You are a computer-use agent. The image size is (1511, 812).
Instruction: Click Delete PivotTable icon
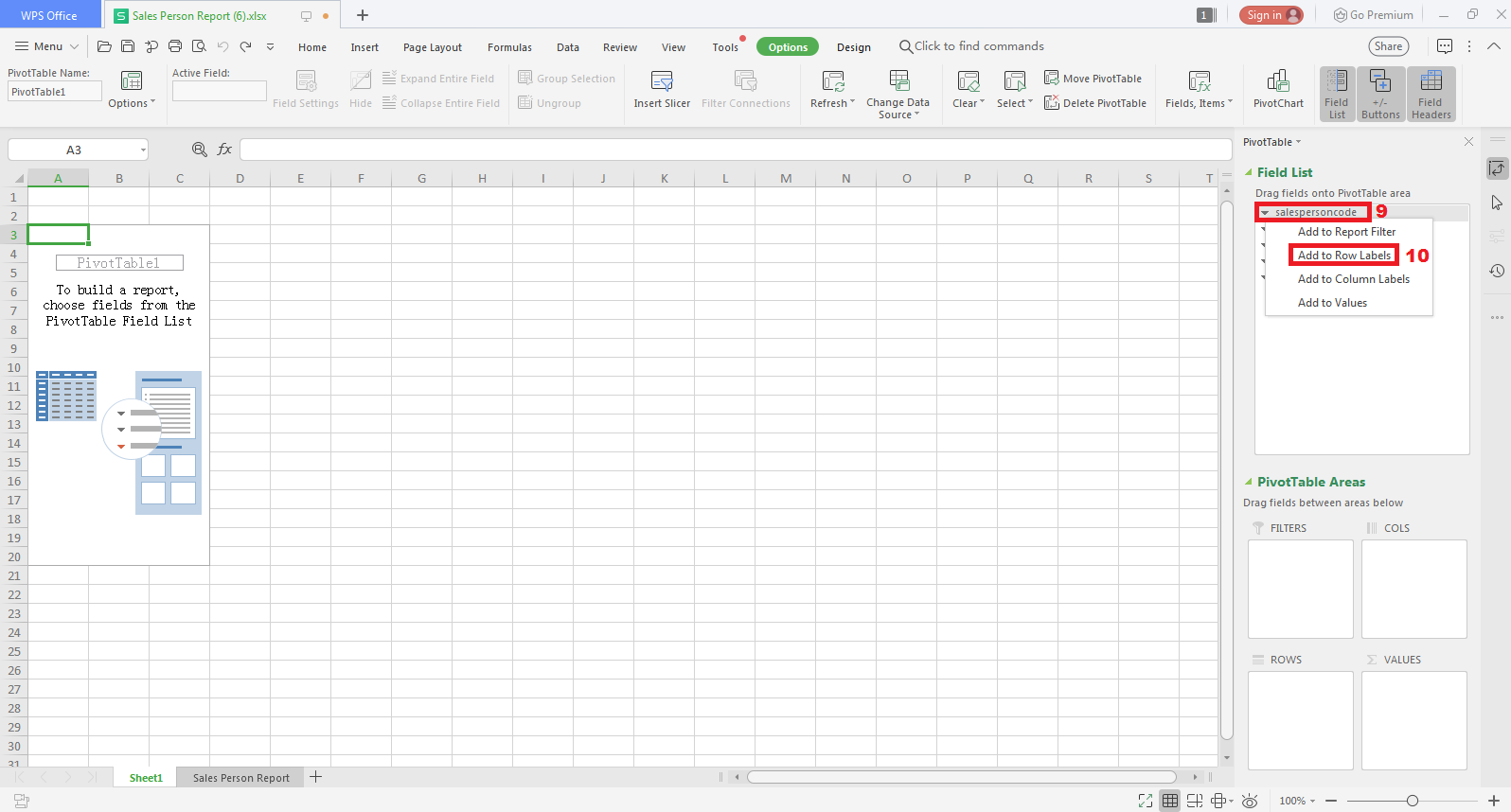pos(1052,103)
